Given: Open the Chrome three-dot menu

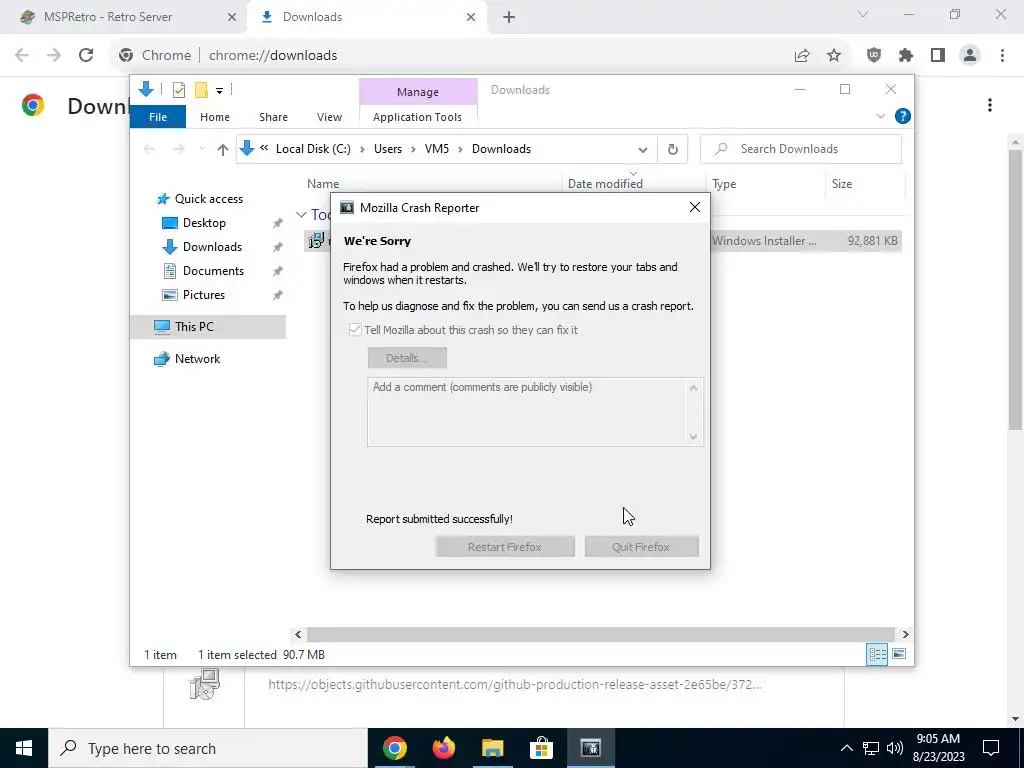Looking at the screenshot, I should pos(1002,56).
